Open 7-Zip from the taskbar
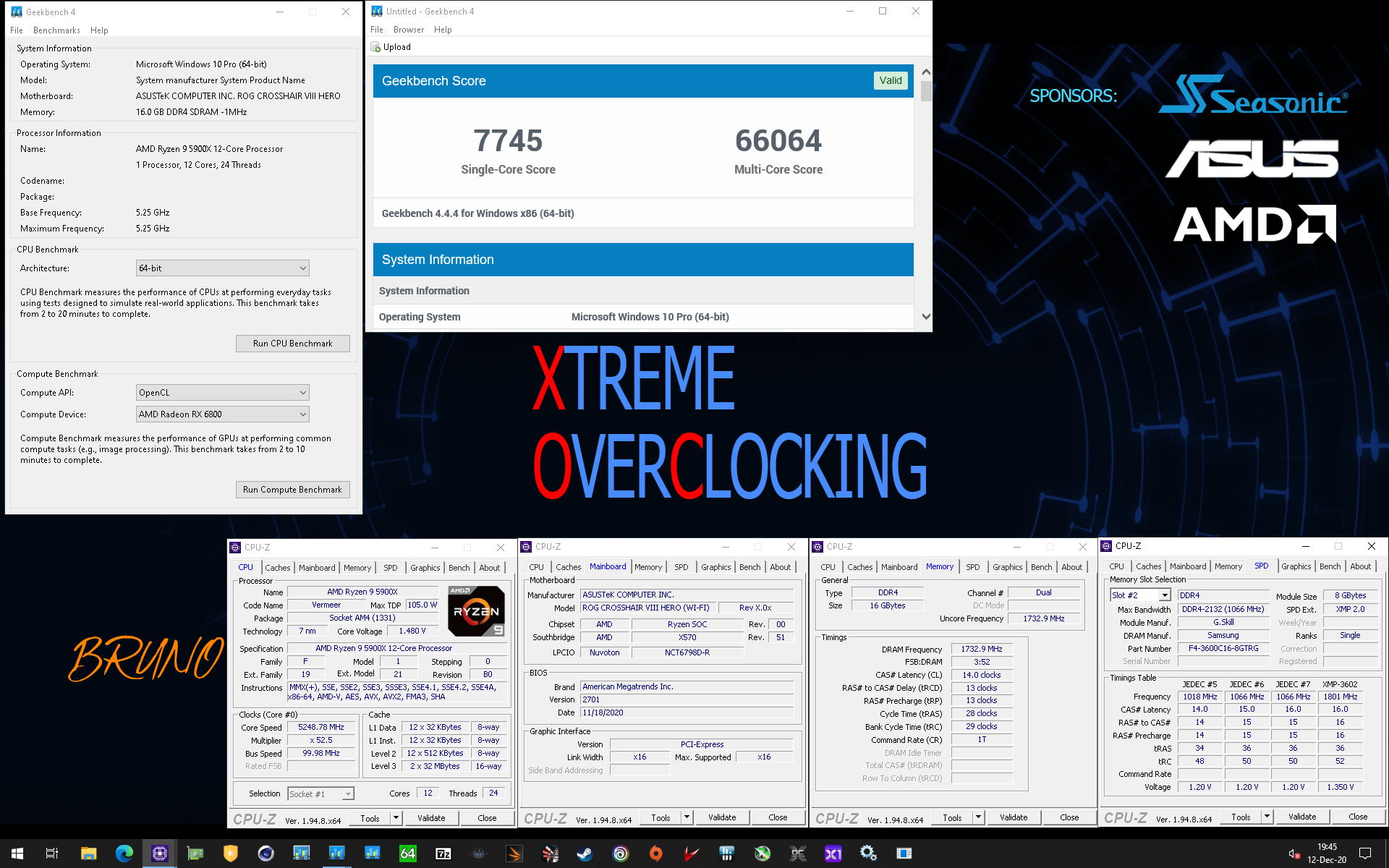Viewport: 1389px width, 868px height. tap(443, 854)
